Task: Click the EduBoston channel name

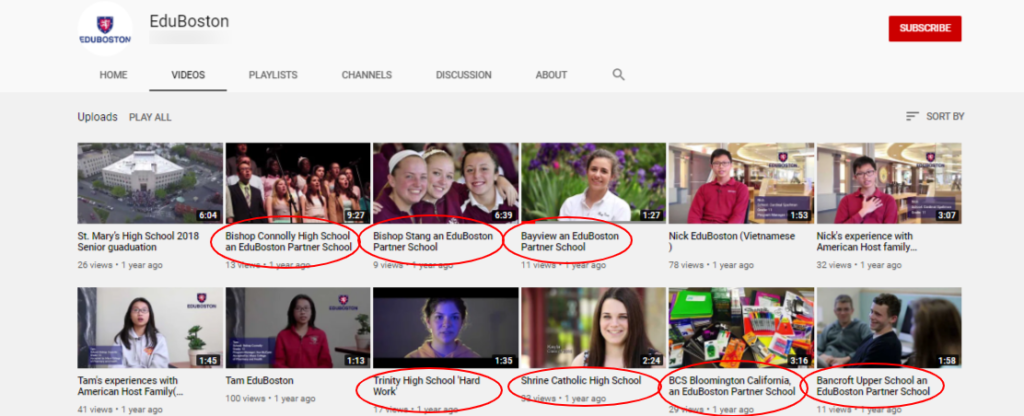Action: pos(189,22)
